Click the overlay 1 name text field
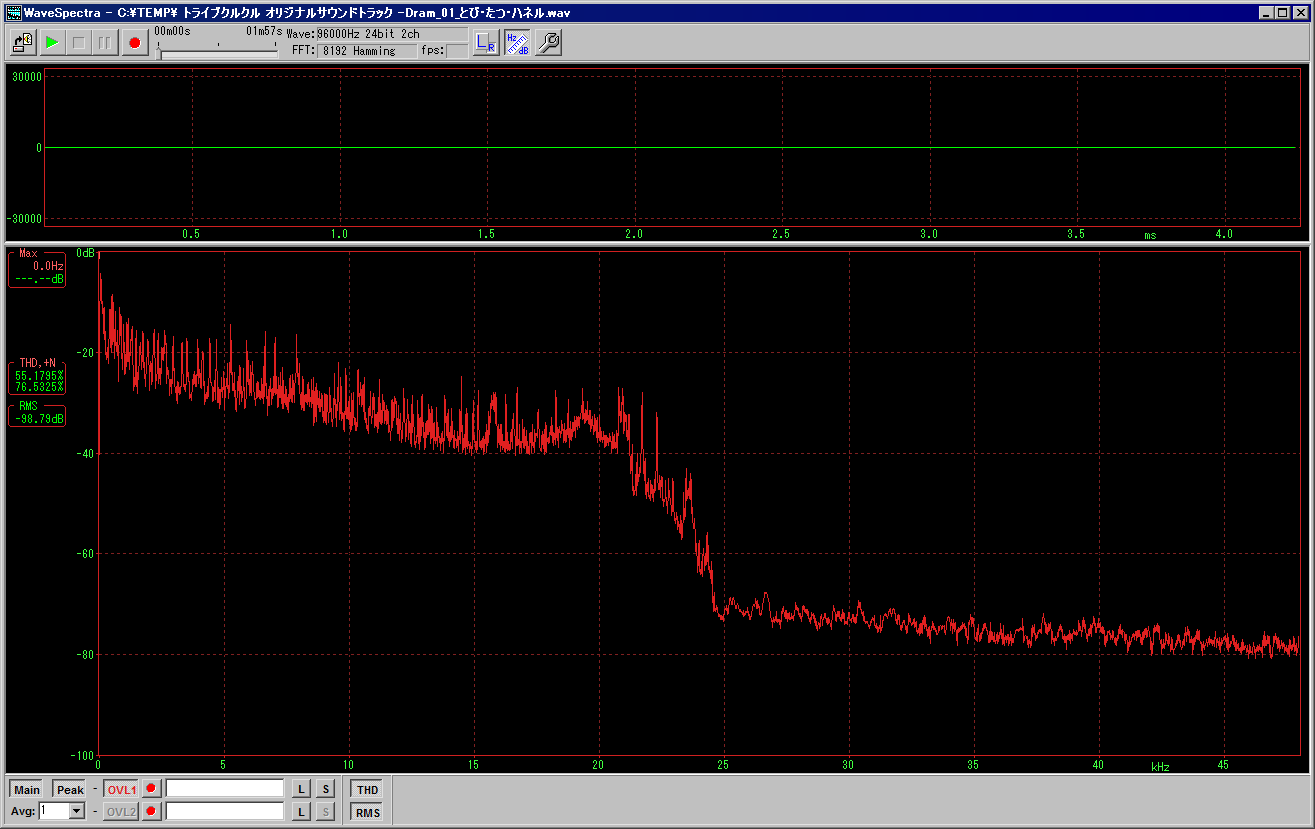This screenshot has width=1315, height=829. [x=225, y=789]
